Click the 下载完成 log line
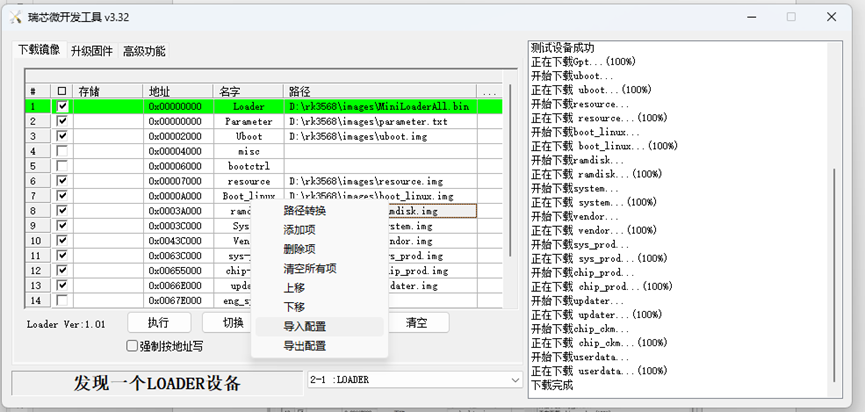 tap(552, 385)
